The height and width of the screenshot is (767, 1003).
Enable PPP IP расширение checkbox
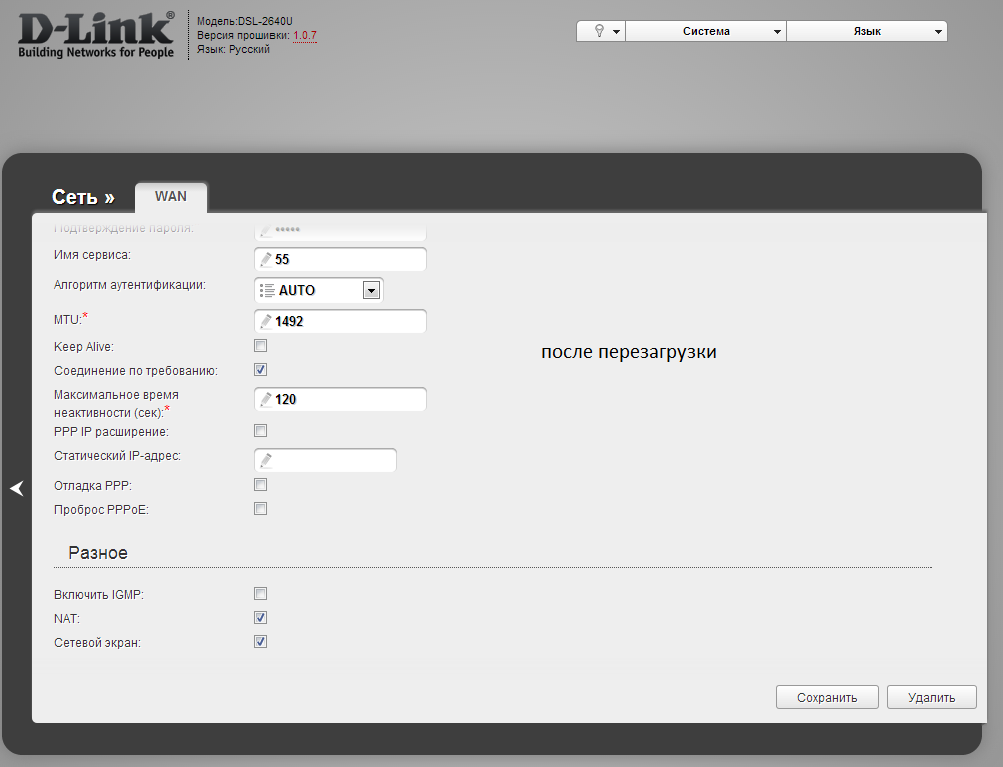pyautogui.click(x=260, y=431)
